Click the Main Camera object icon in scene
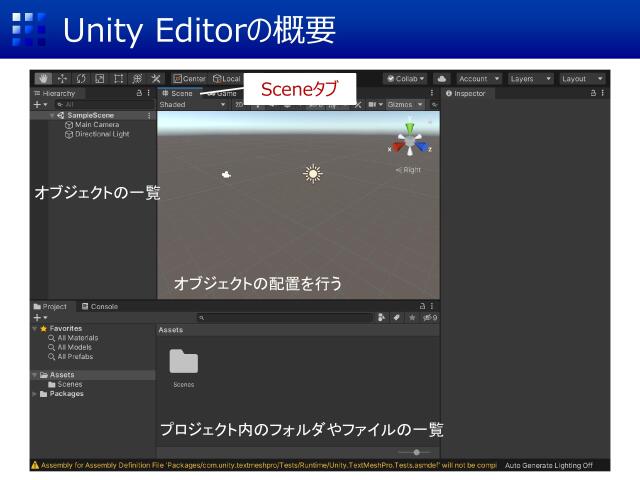The width and height of the screenshot is (640, 480). [227, 174]
